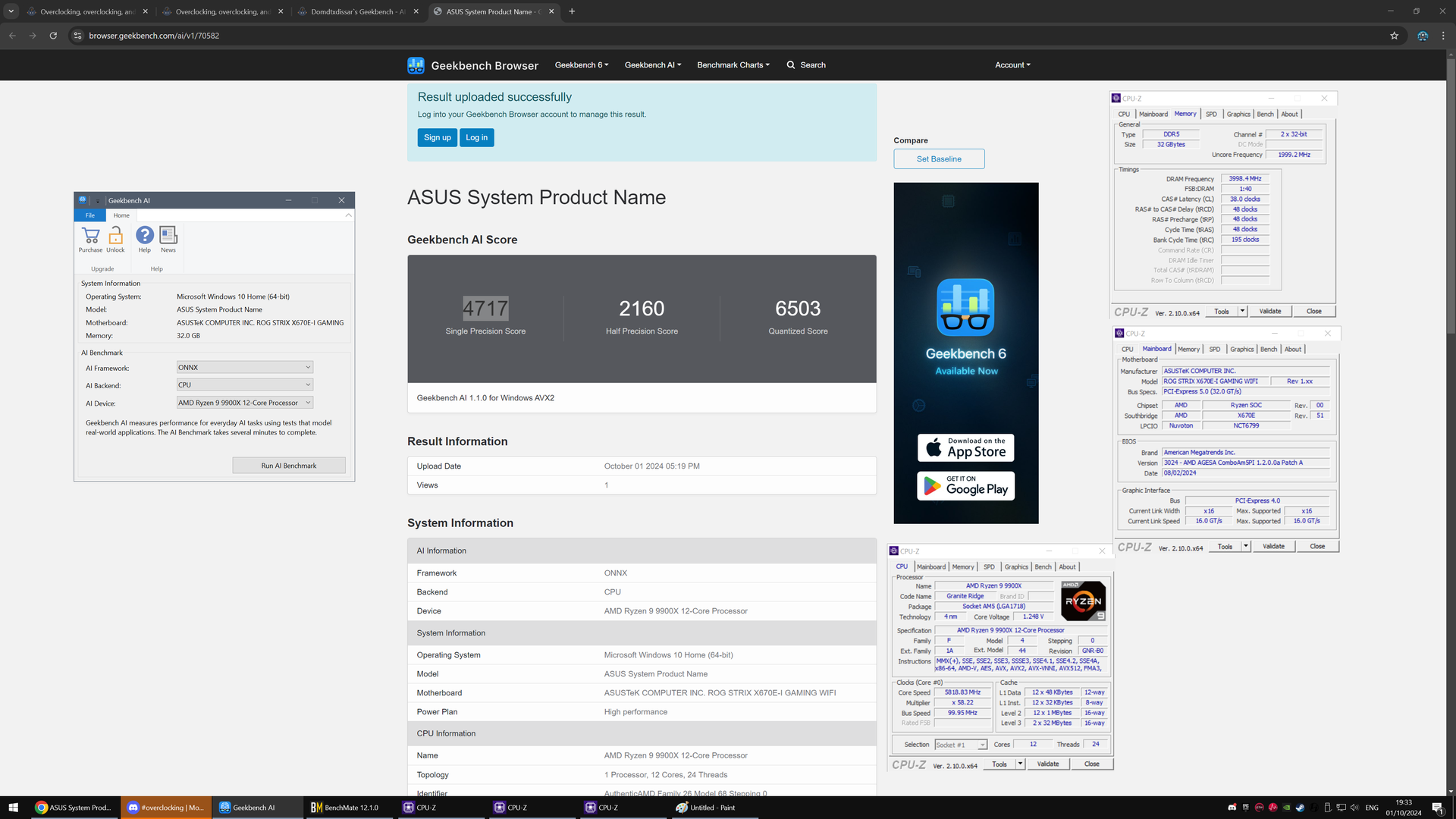Screen dimensions: 1456x819
Task: Open Tools dropdown arrow in CPU-Z Memory window
Action: (1242, 311)
